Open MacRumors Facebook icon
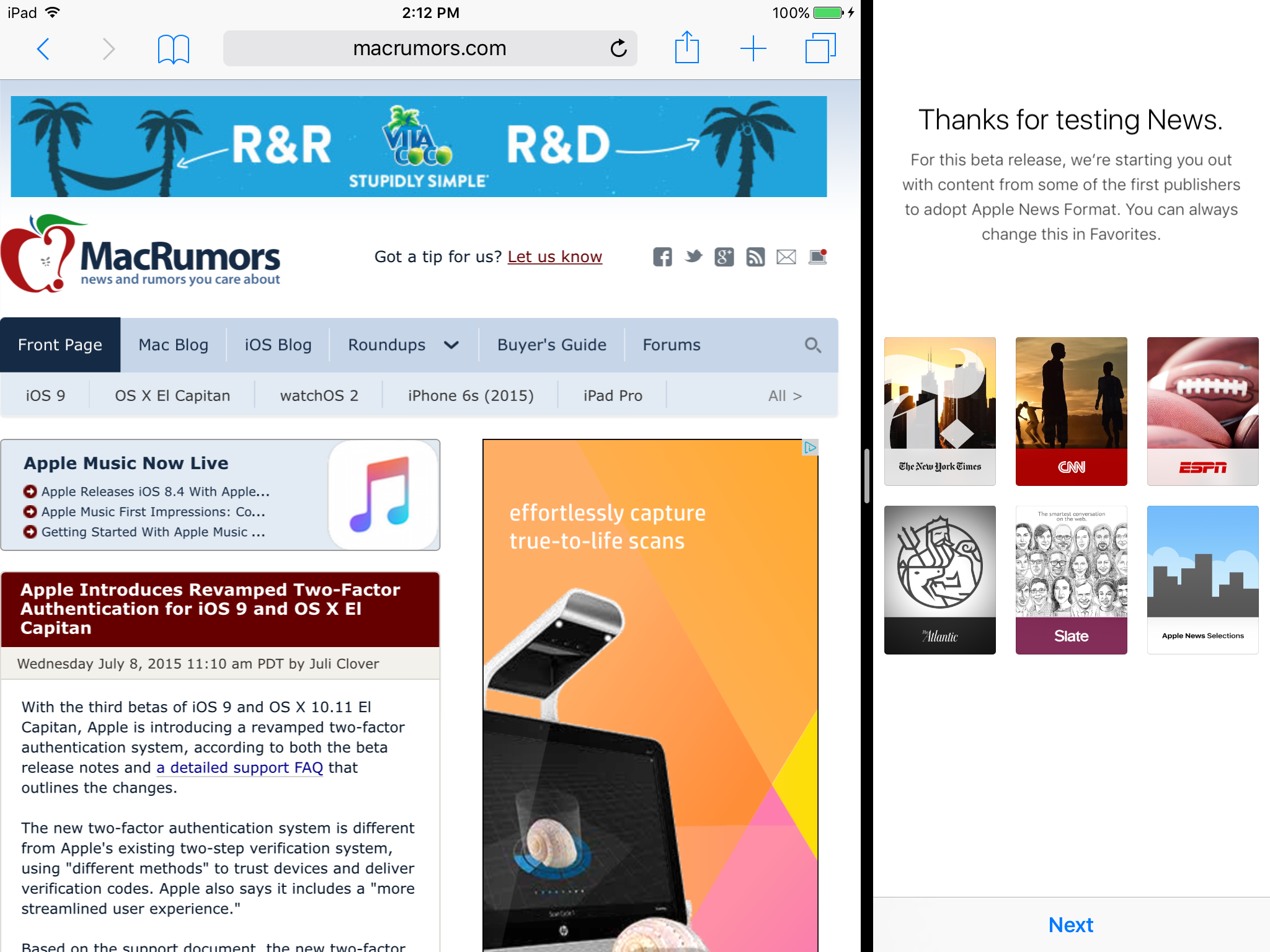The width and height of the screenshot is (1270, 952). pos(662,257)
